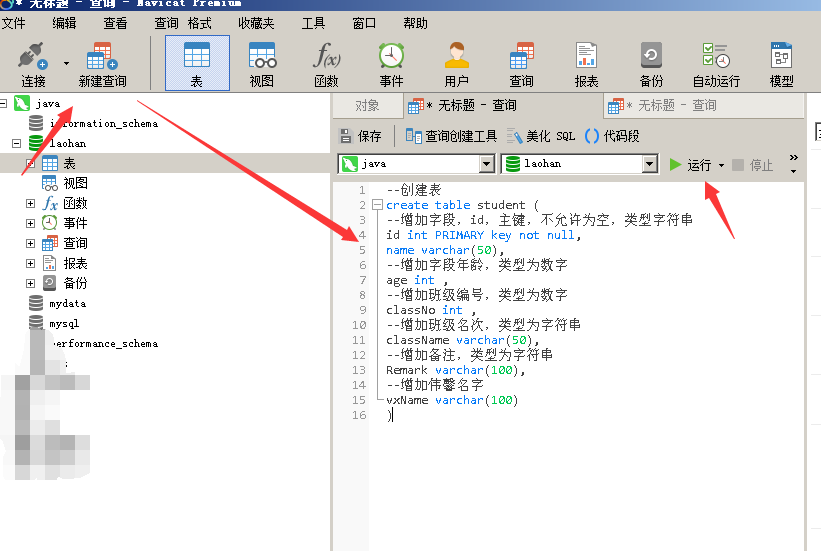Viewport: 821px width, 551px height.
Task: Select the 事件 node in tree
Action: 75,223
